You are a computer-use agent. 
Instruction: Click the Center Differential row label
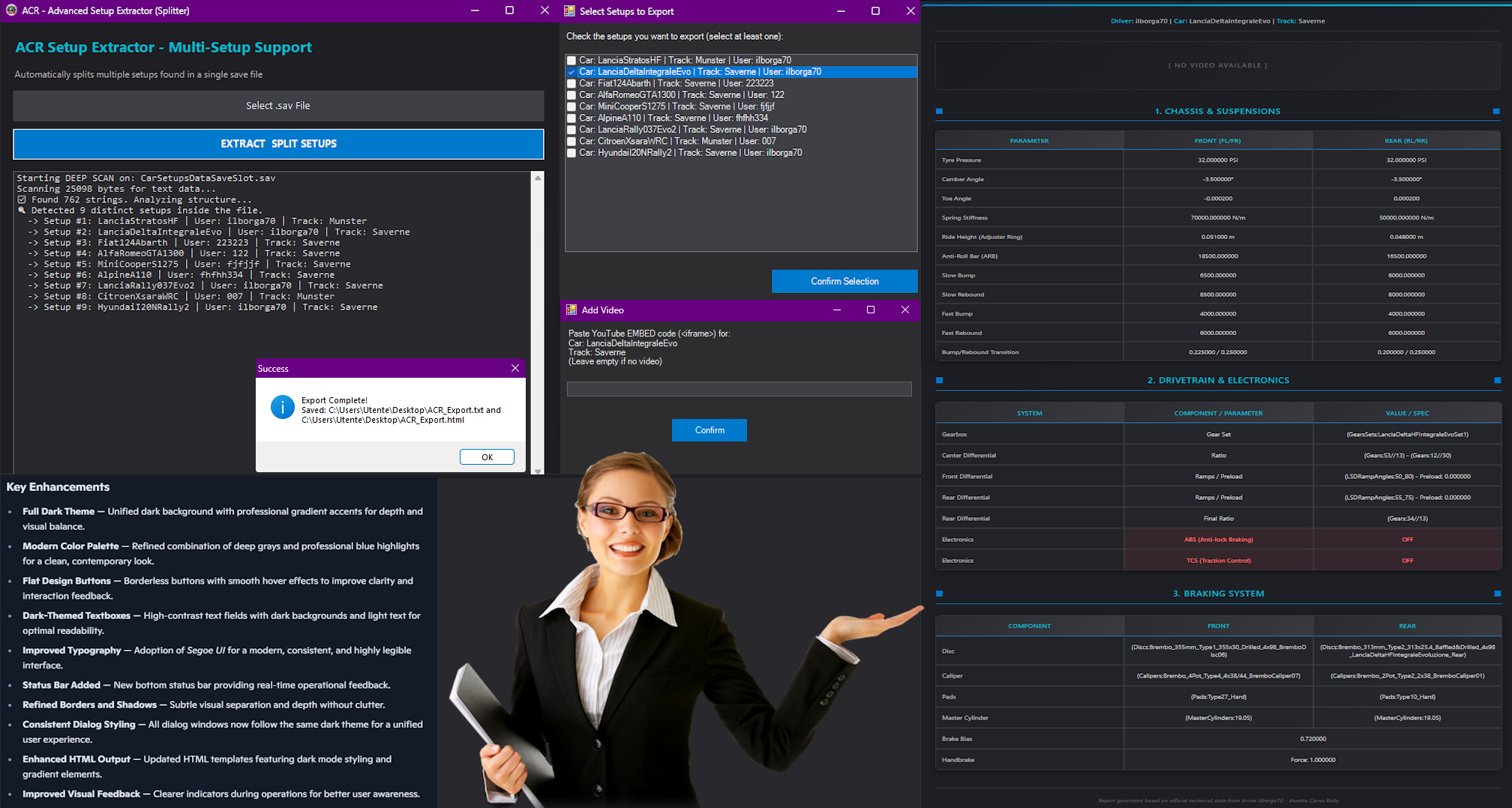pos(968,456)
